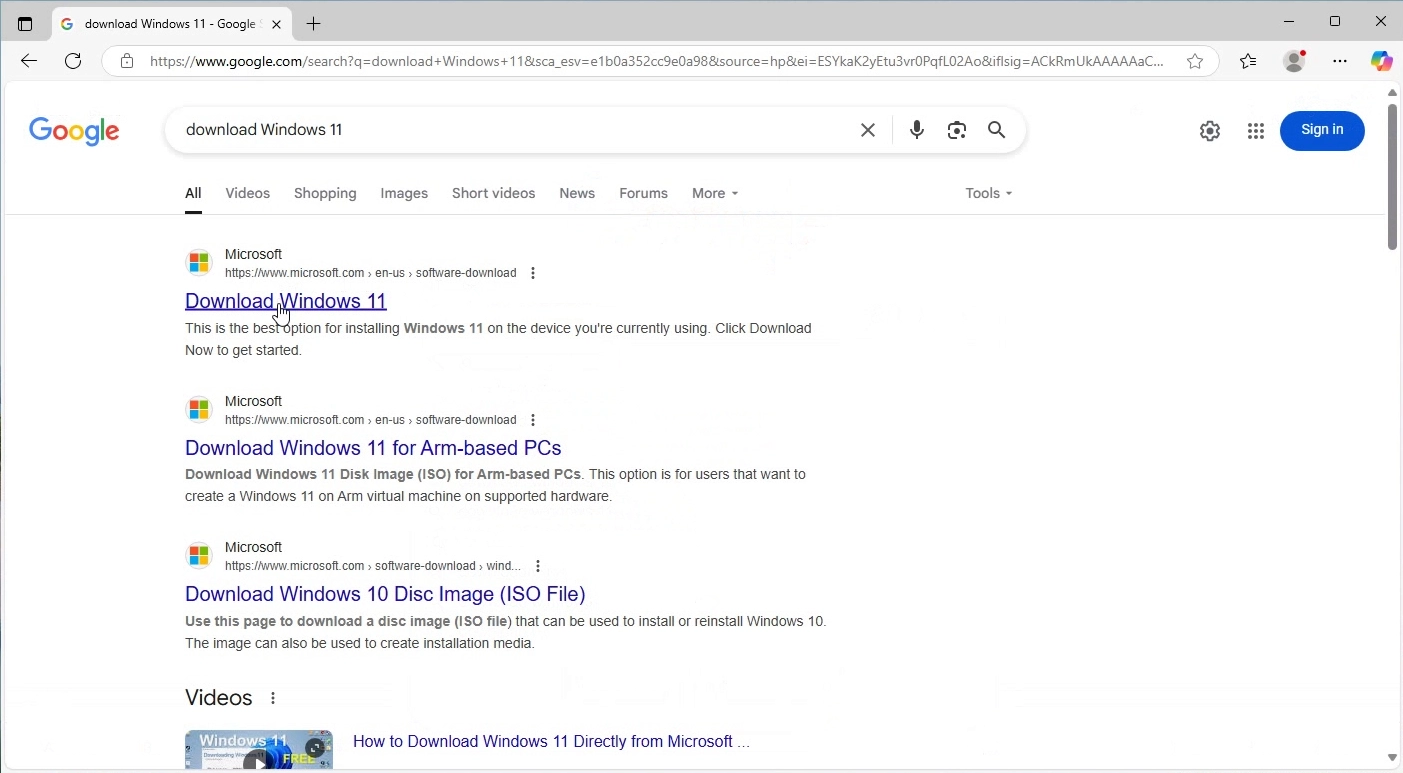Go back to the previous page
Screen dimensions: 1403x773
tap(28, 61)
